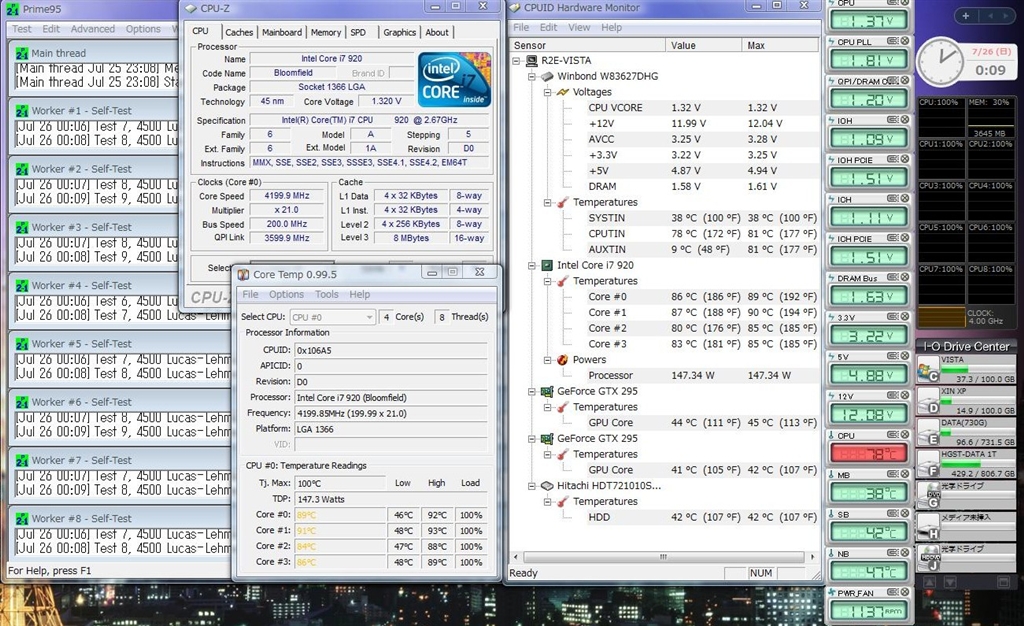The height and width of the screenshot is (626, 1024).
Task: Click the analog clock gadget
Action: pos(940,62)
